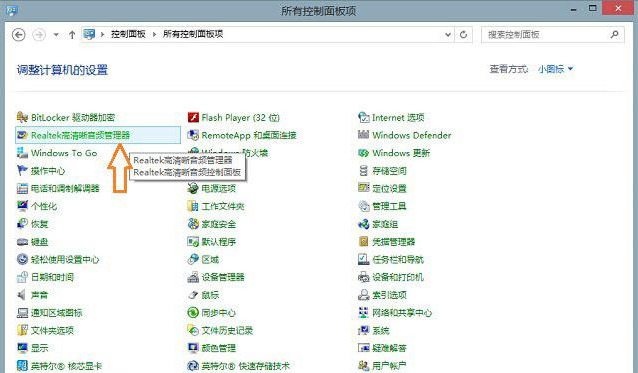The image size is (638, 373).
Task: Click the 通知区域图标 icon
Action: (x=22, y=312)
